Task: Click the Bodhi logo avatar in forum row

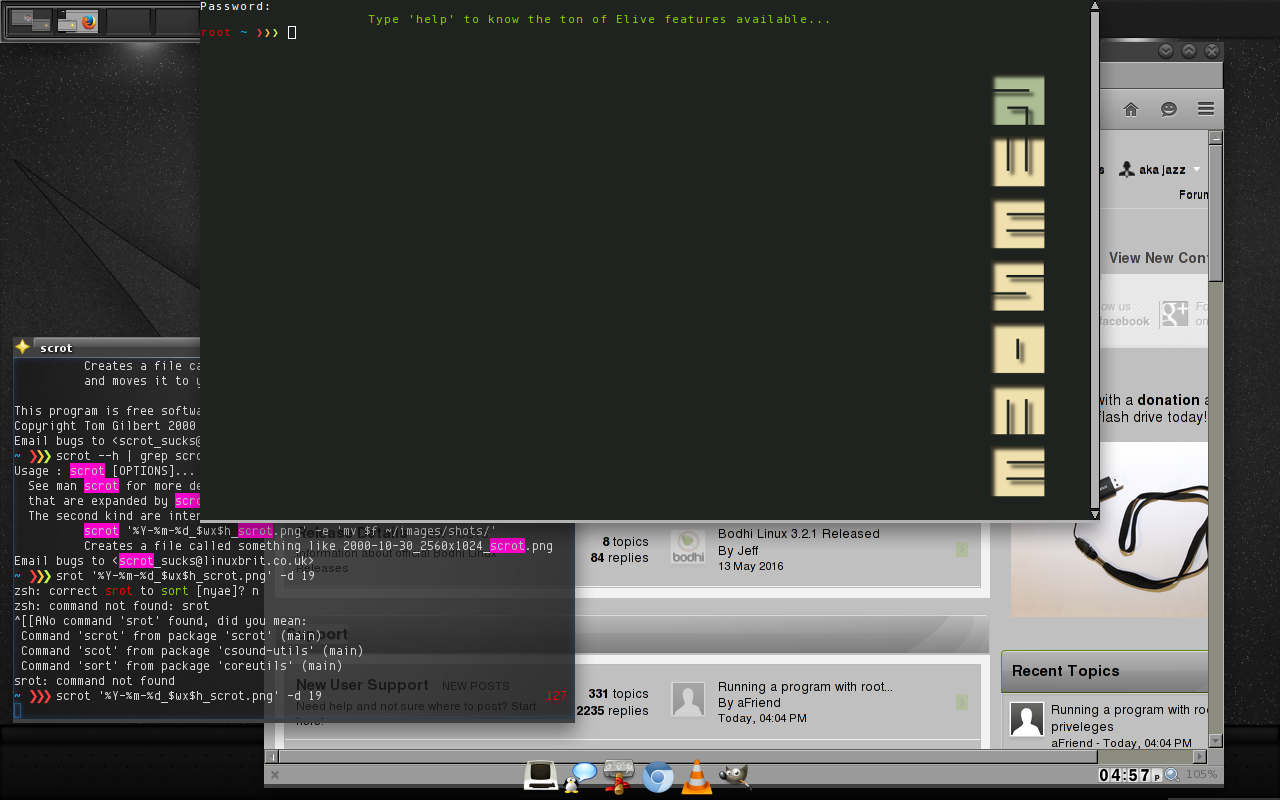Action: (688, 546)
